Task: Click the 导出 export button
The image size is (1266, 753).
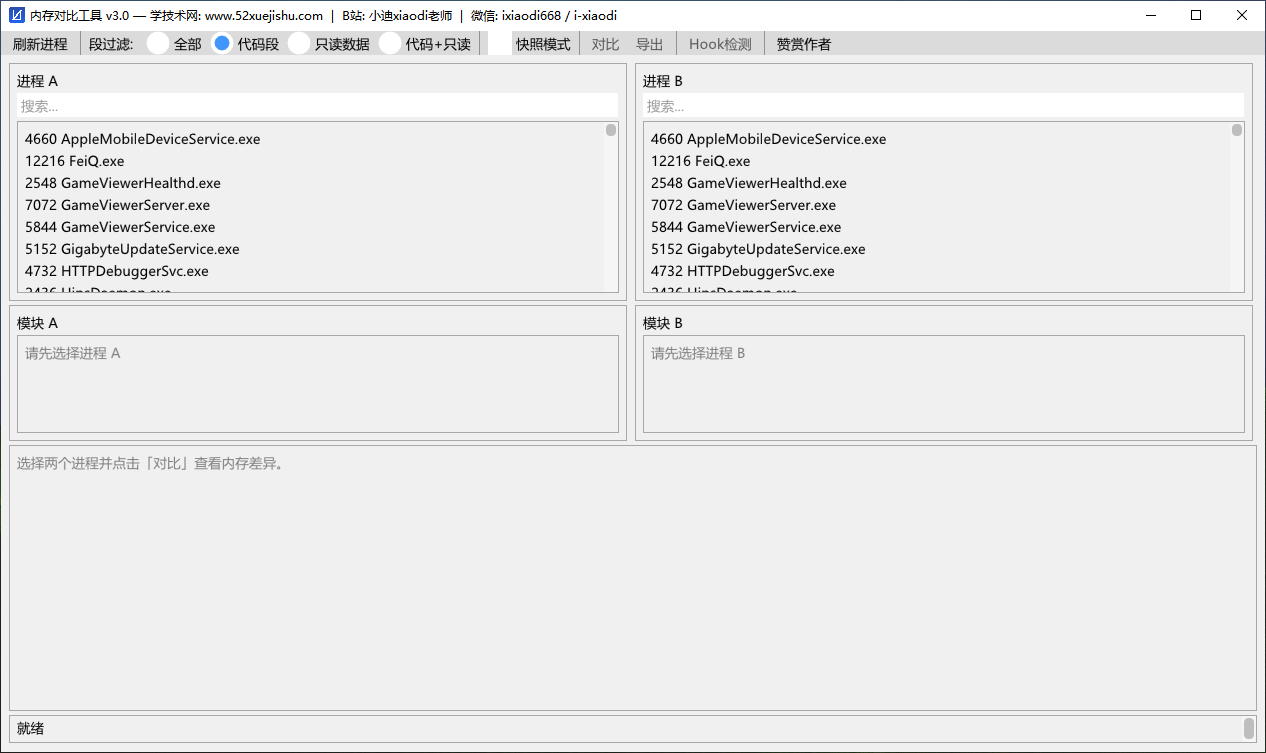Action: [x=650, y=44]
